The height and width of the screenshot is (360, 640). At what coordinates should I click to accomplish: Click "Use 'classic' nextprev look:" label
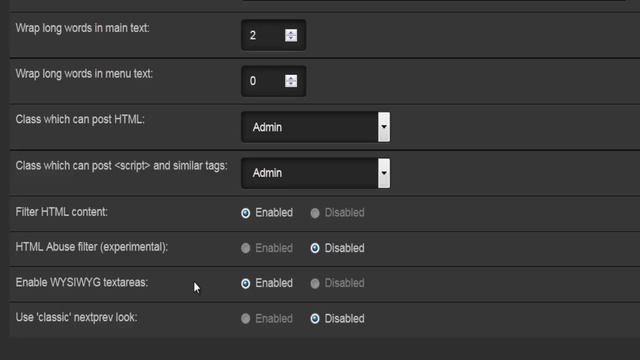pyautogui.click(x=76, y=318)
